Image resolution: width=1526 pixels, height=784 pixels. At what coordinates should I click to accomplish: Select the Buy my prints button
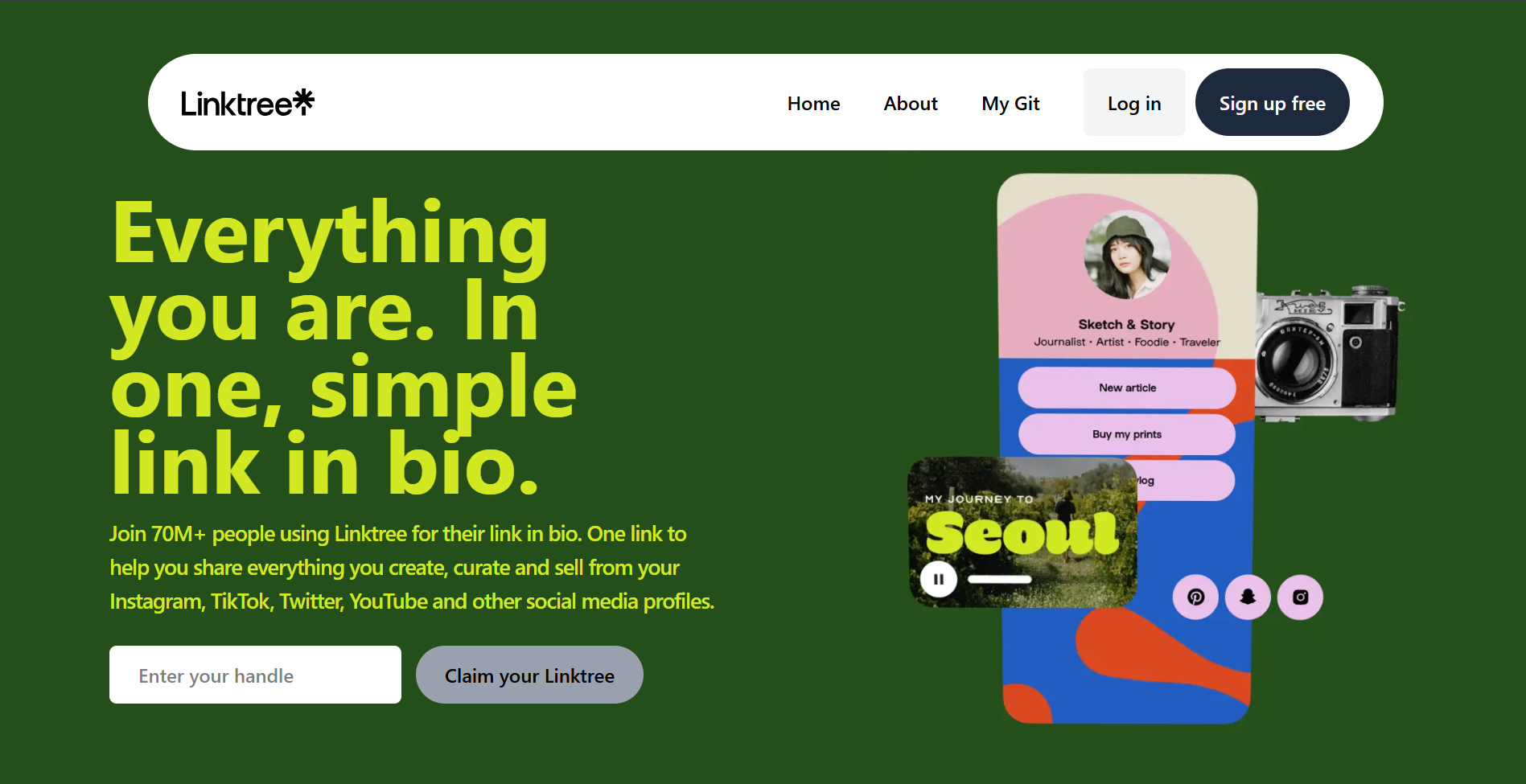[1127, 434]
